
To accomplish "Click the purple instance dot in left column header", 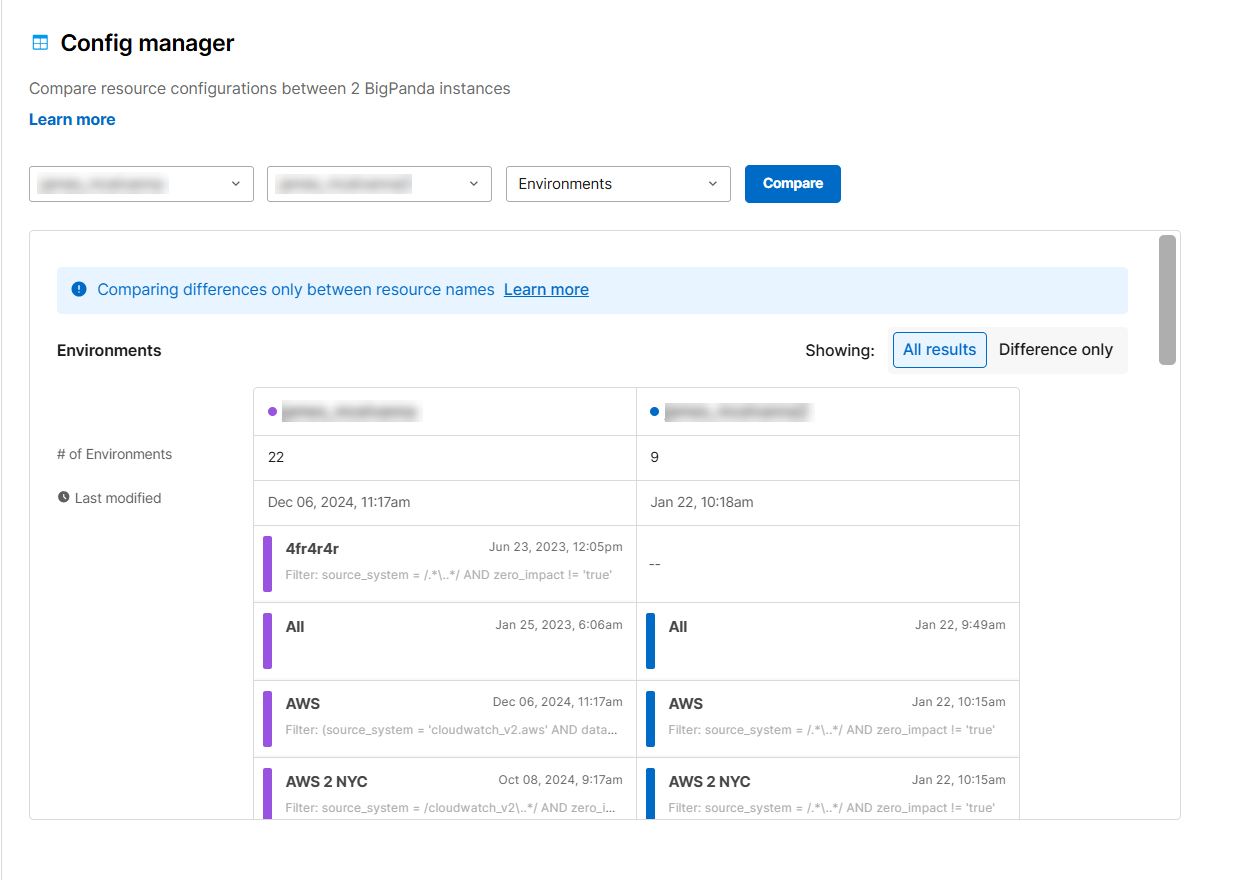I will 273,411.
